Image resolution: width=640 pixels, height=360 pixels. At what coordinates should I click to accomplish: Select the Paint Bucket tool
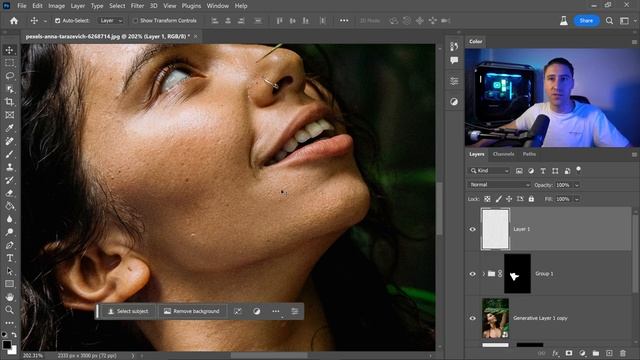point(9,206)
